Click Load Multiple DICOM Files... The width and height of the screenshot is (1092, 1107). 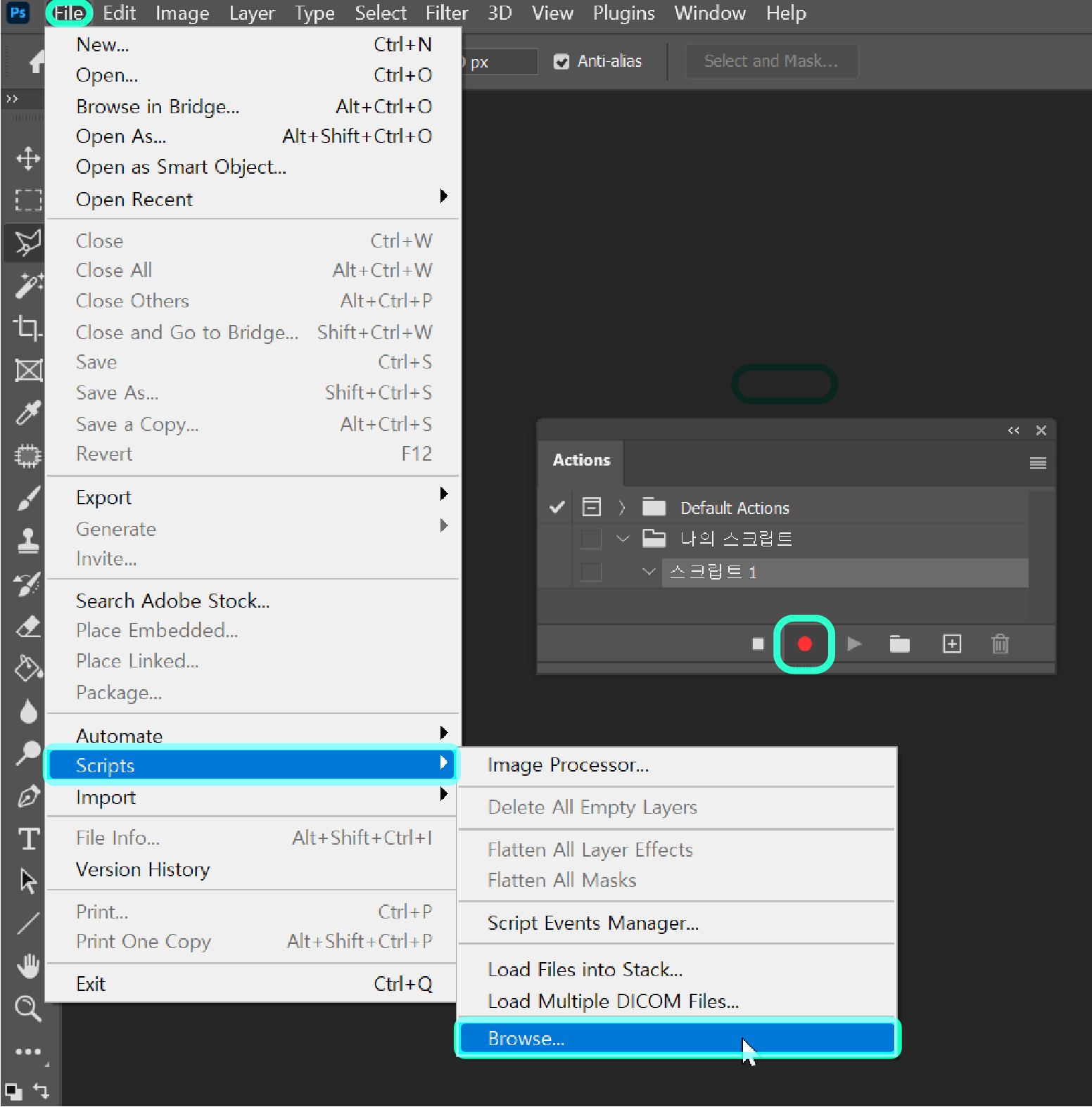[x=677, y=1001]
